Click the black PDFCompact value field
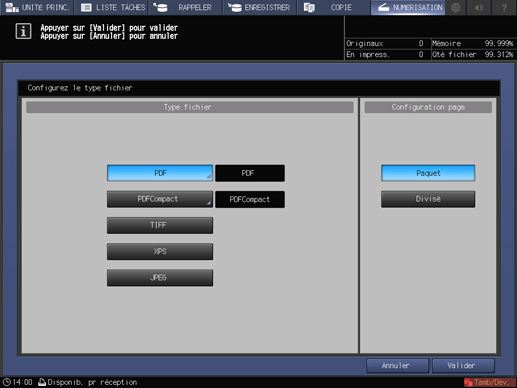Screen dimensions: 517x388 250,199
